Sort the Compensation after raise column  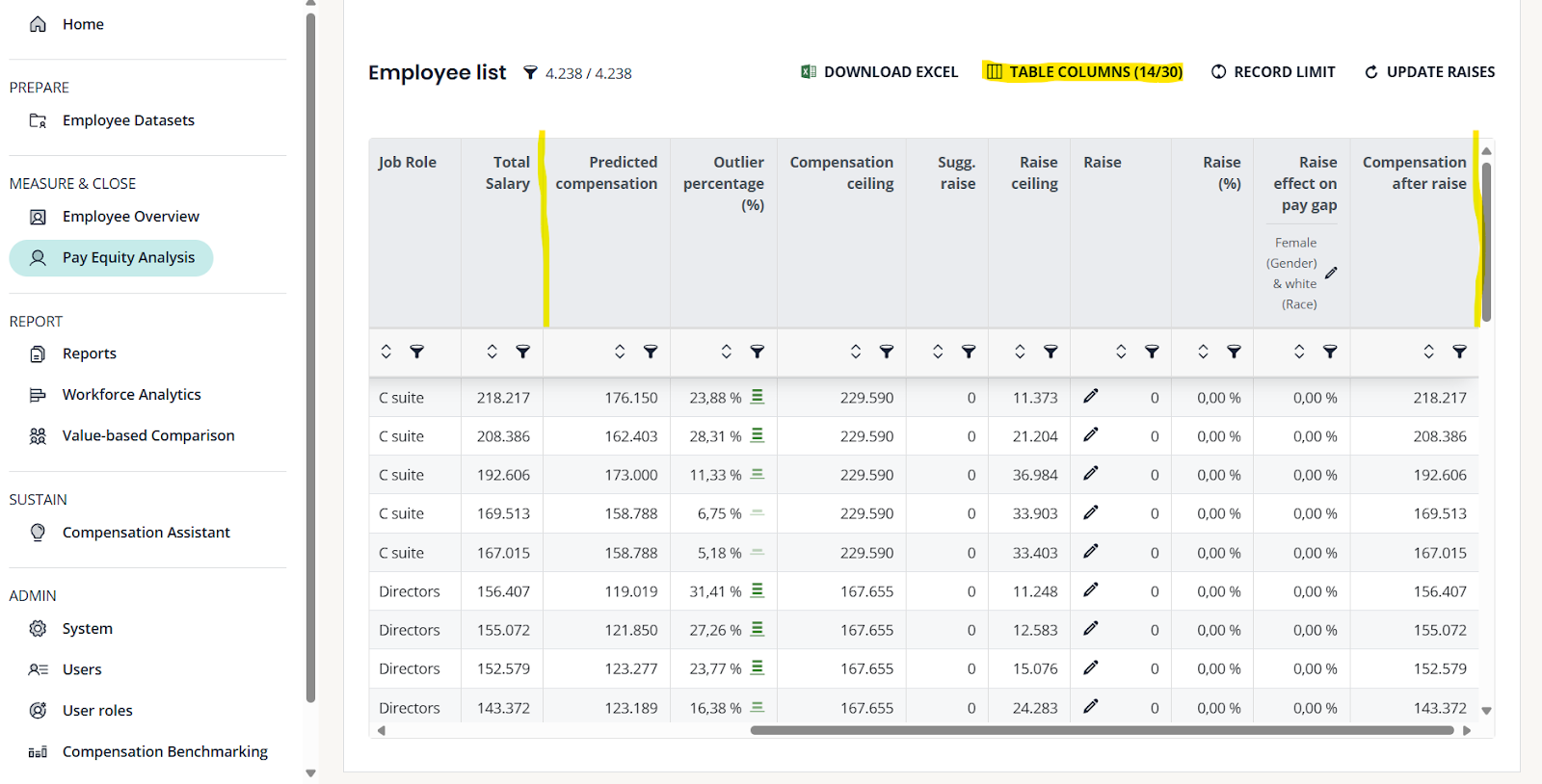[1428, 352]
